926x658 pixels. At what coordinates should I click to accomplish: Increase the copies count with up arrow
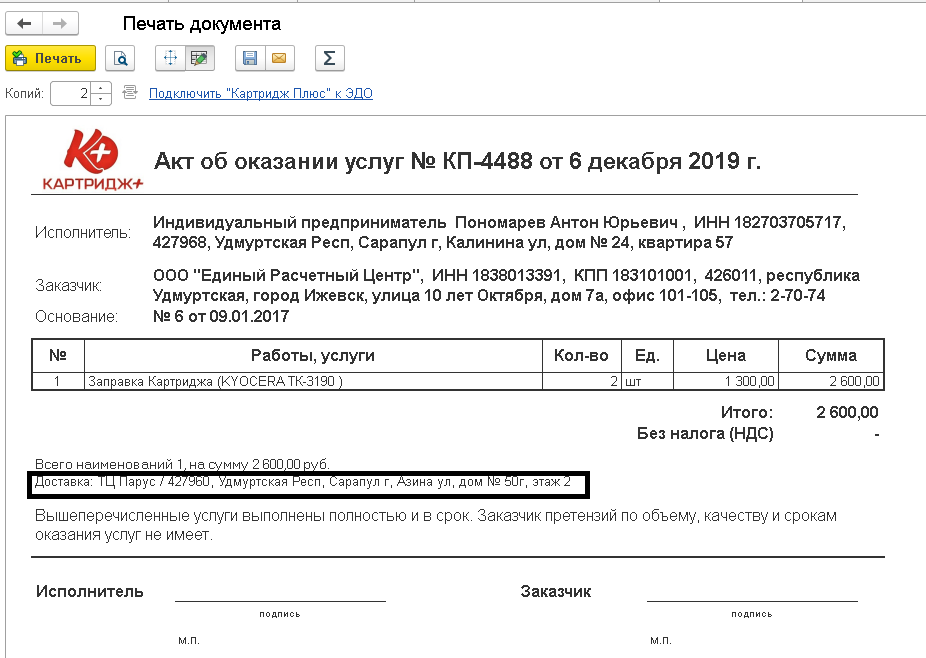point(101,89)
